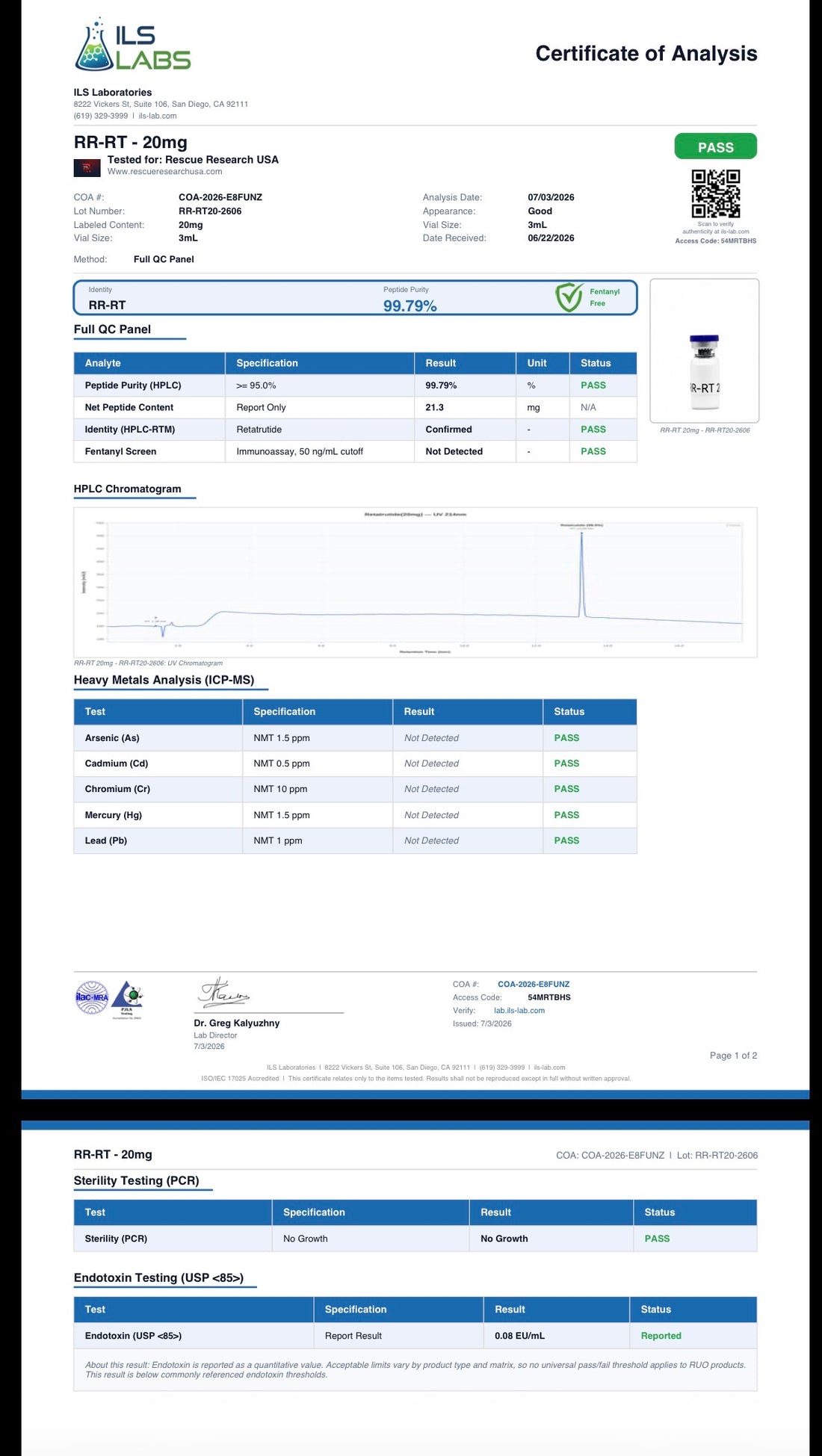The width and height of the screenshot is (822, 1456).
Task: Click the Full QC Panel section heading
Action: (x=112, y=329)
